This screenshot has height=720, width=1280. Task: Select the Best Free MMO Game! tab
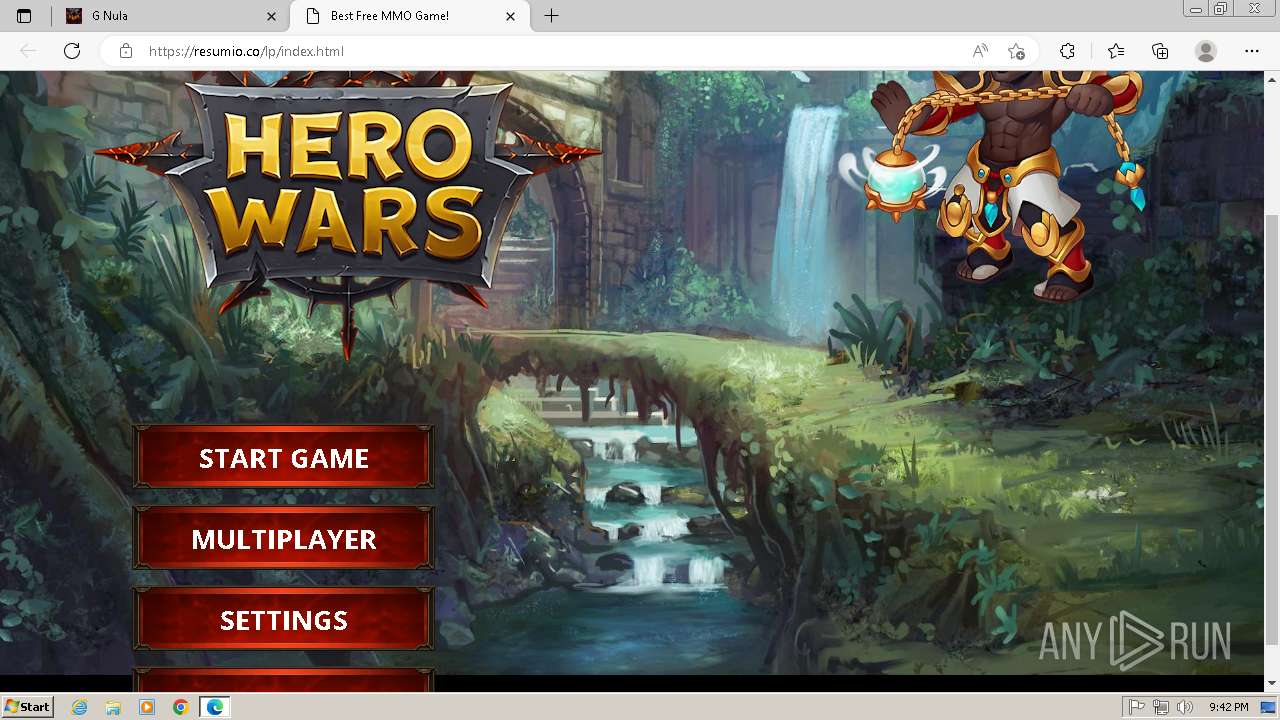[410, 16]
